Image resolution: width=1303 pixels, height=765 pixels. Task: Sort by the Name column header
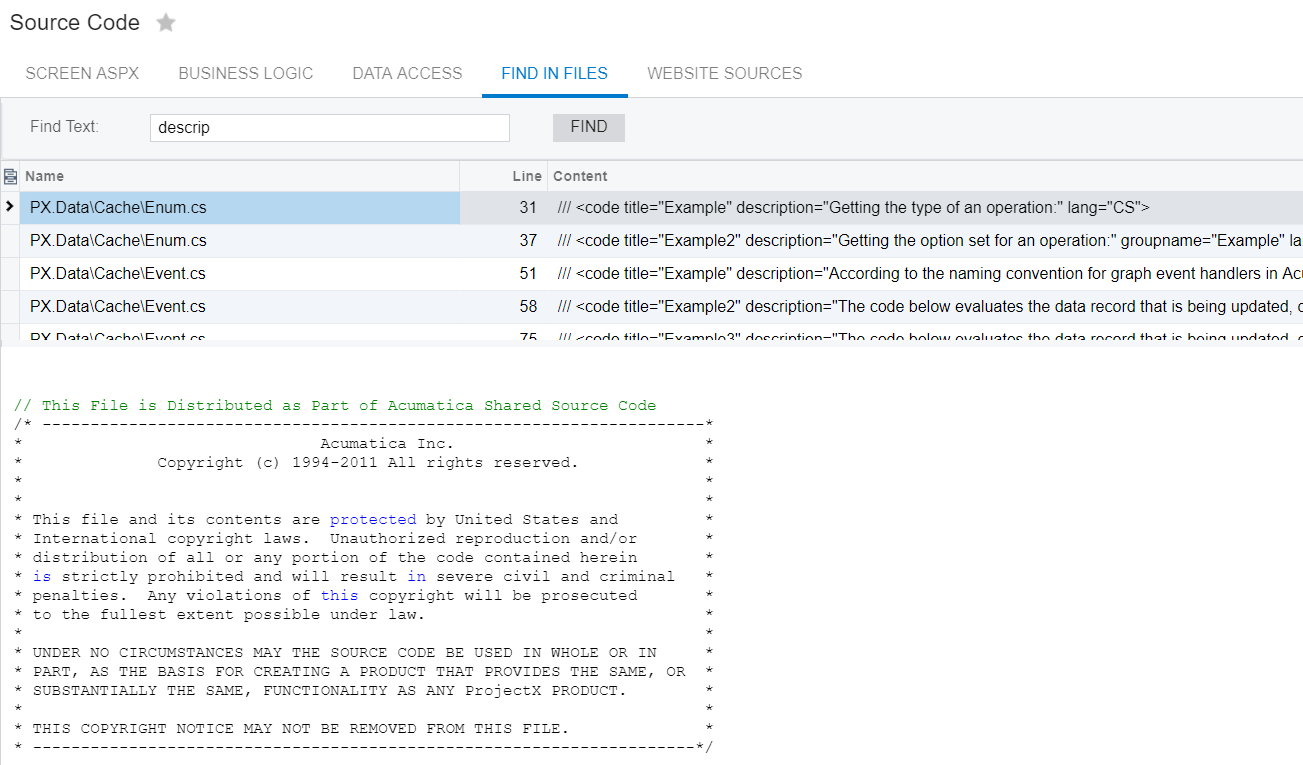[x=240, y=176]
